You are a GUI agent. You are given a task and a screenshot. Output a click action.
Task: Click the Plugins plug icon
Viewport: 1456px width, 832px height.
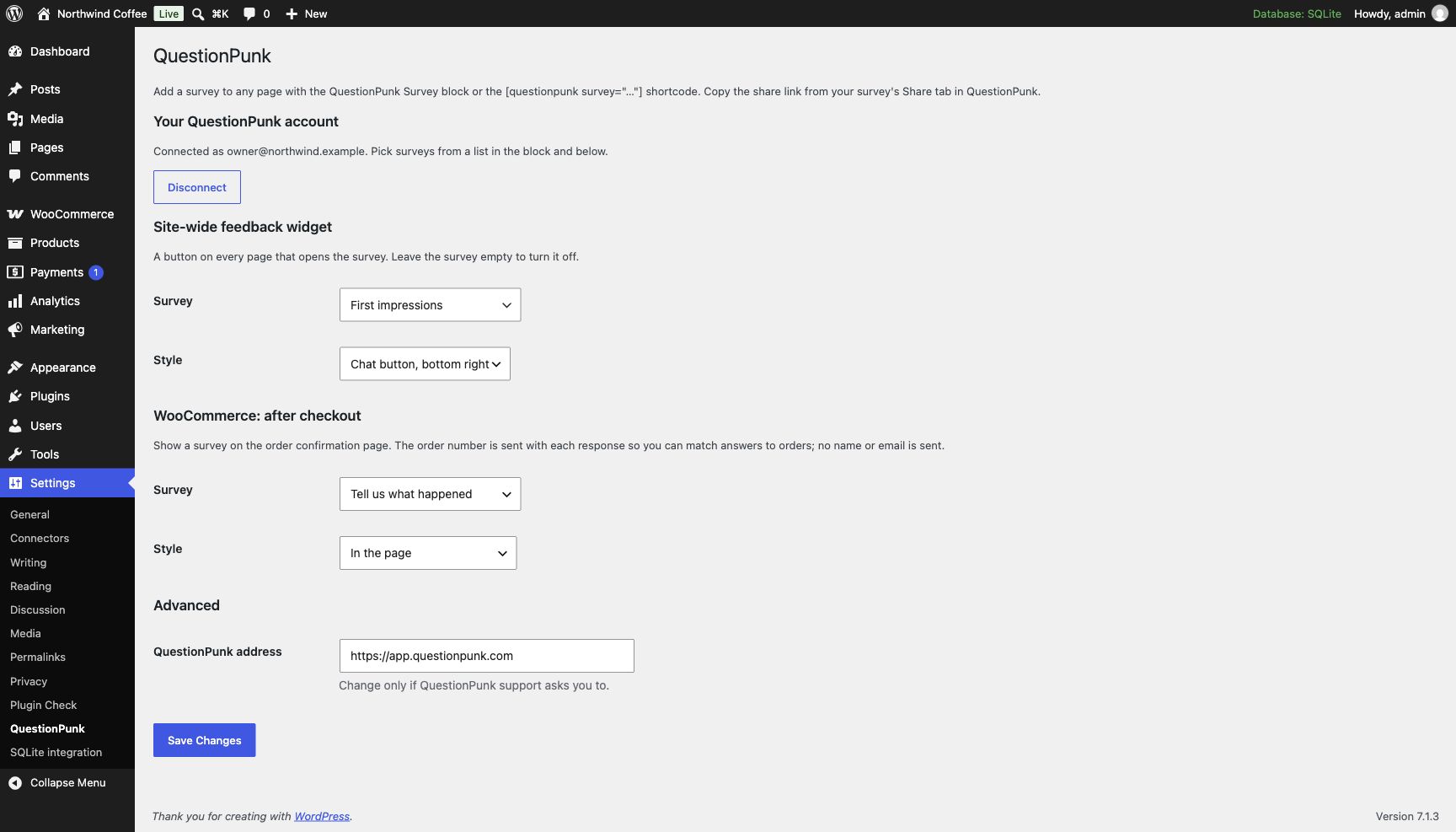[15, 396]
